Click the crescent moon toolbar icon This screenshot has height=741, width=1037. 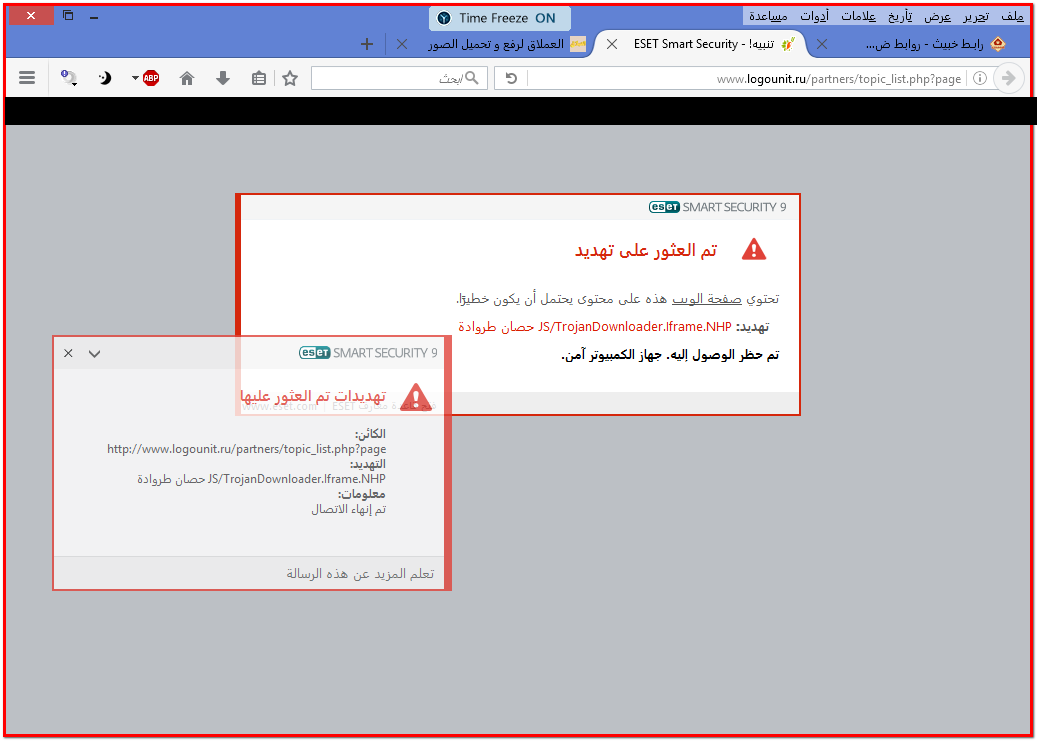[x=105, y=78]
